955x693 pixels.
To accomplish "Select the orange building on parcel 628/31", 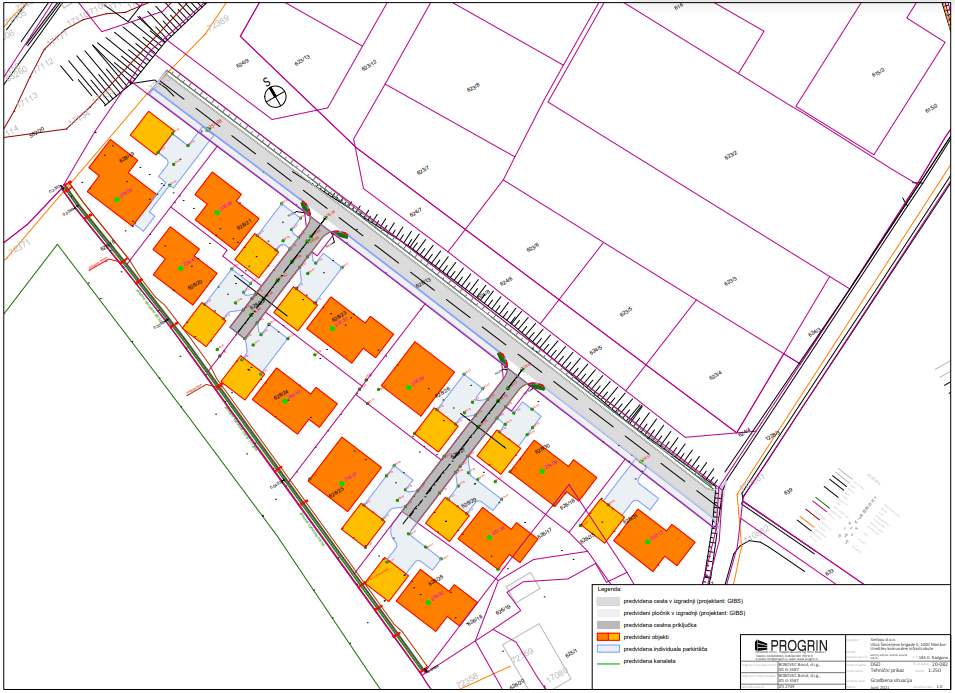I will point(653,540).
